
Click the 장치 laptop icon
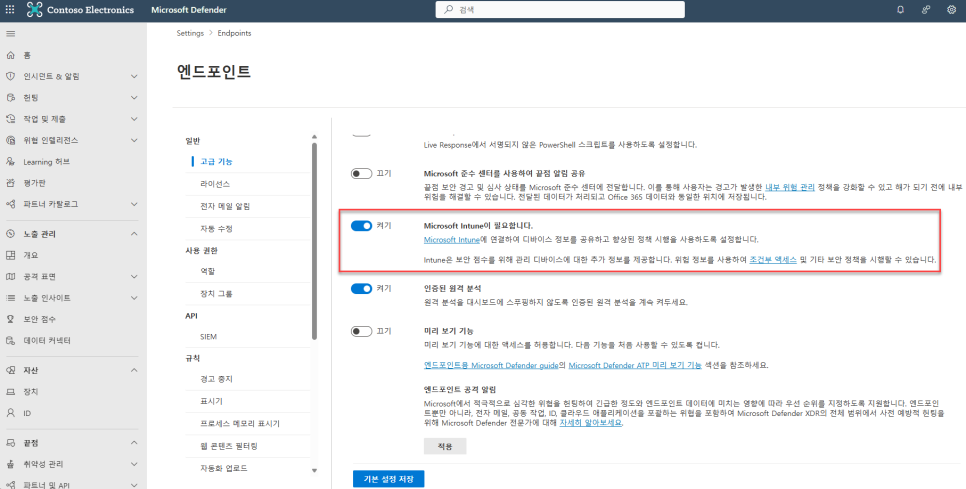[x=10, y=392]
